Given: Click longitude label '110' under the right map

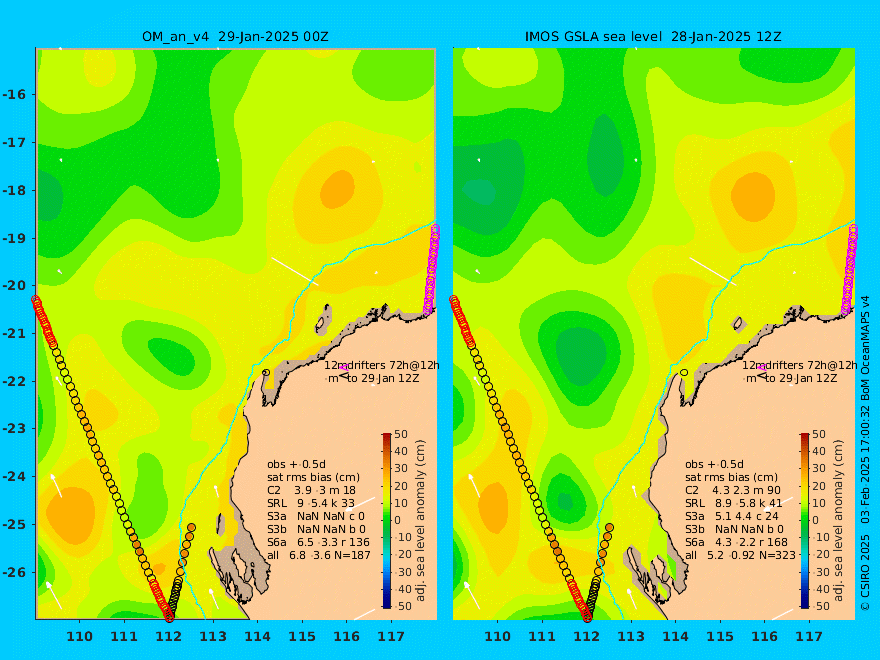Looking at the screenshot, I should (497, 636).
